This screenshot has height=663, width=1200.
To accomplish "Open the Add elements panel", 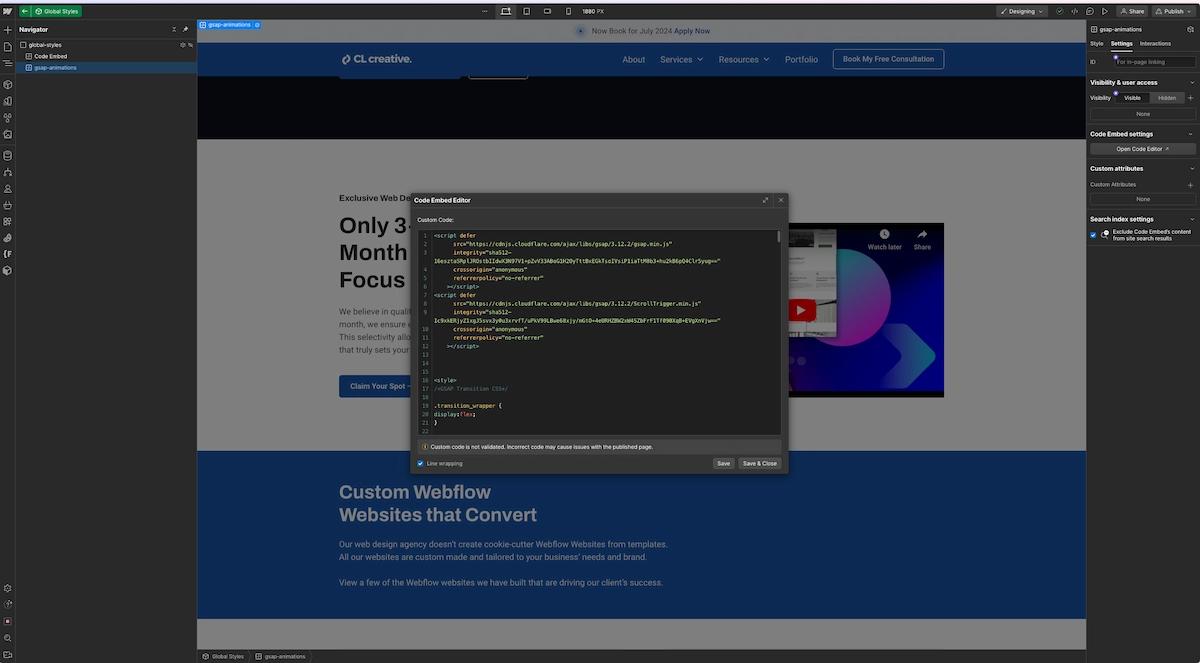I will 7,30.
